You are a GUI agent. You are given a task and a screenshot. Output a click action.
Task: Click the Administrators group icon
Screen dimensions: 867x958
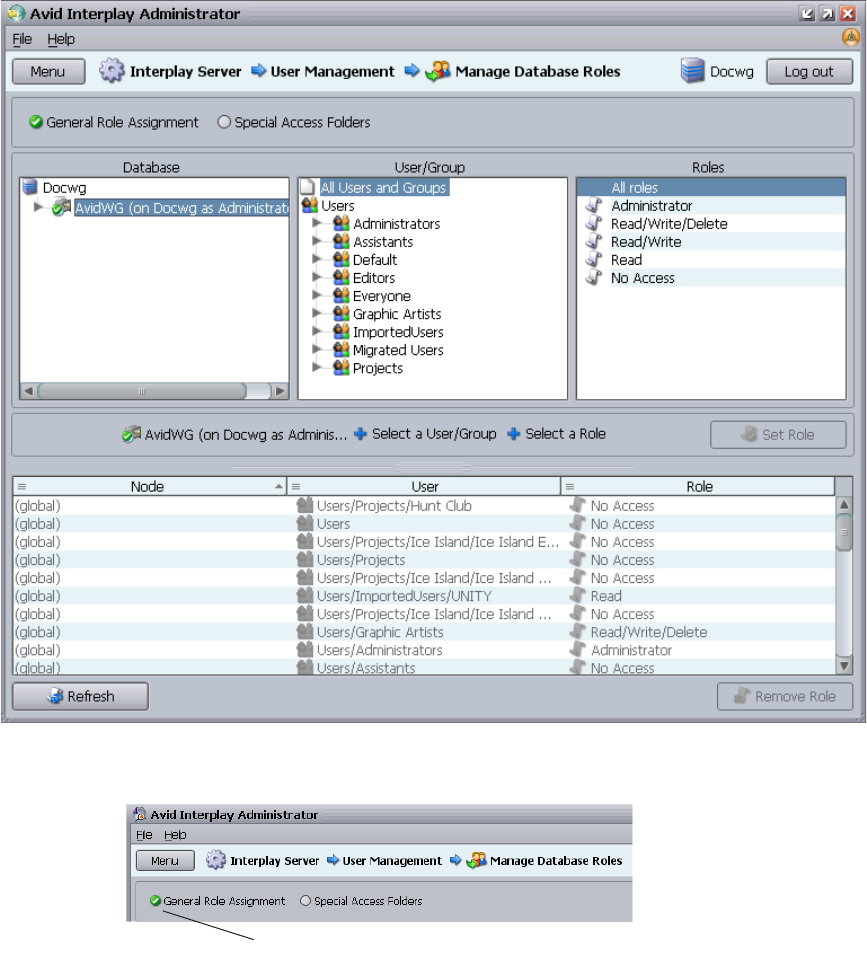341,224
